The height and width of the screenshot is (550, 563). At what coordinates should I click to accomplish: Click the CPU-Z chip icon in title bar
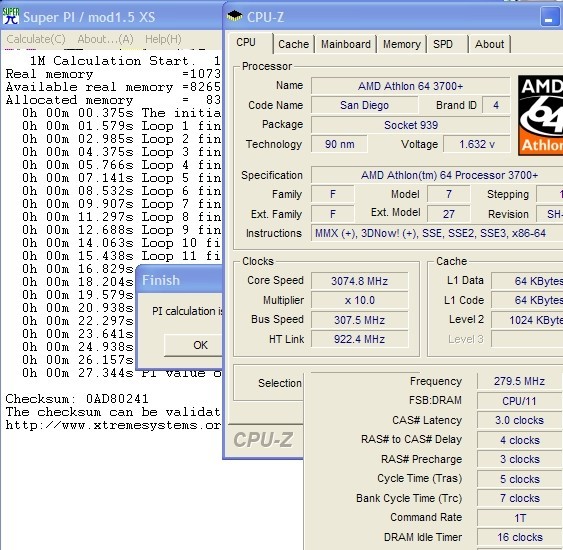pos(234,16)
